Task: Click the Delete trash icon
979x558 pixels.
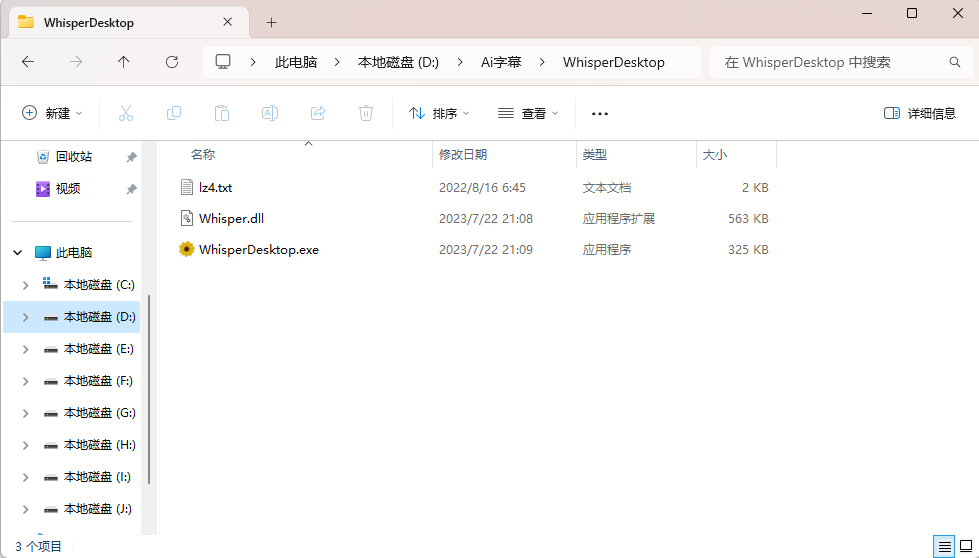Action: point(366,113)
